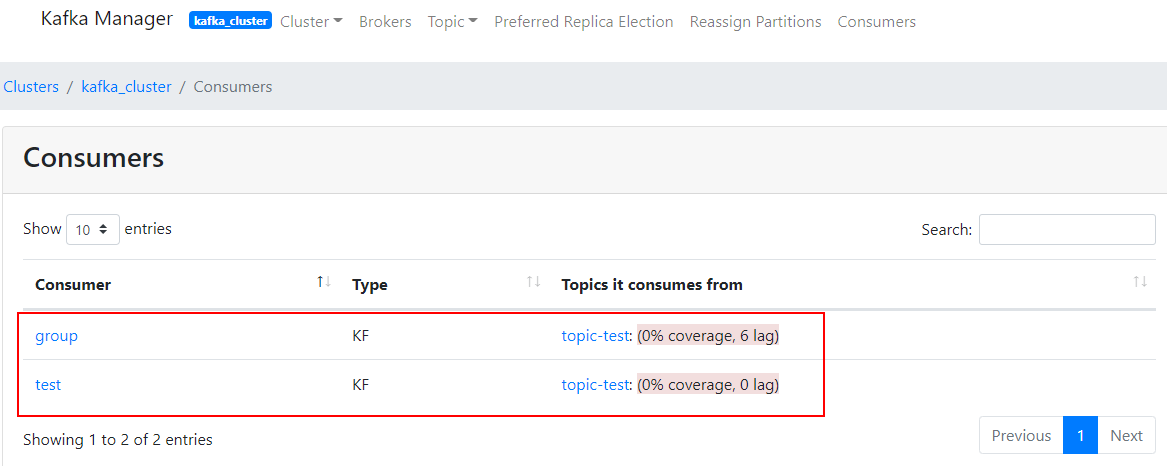Select page 1 in pagination
The width and height of the screenshot is (1167, 466).
[1081, 435]
